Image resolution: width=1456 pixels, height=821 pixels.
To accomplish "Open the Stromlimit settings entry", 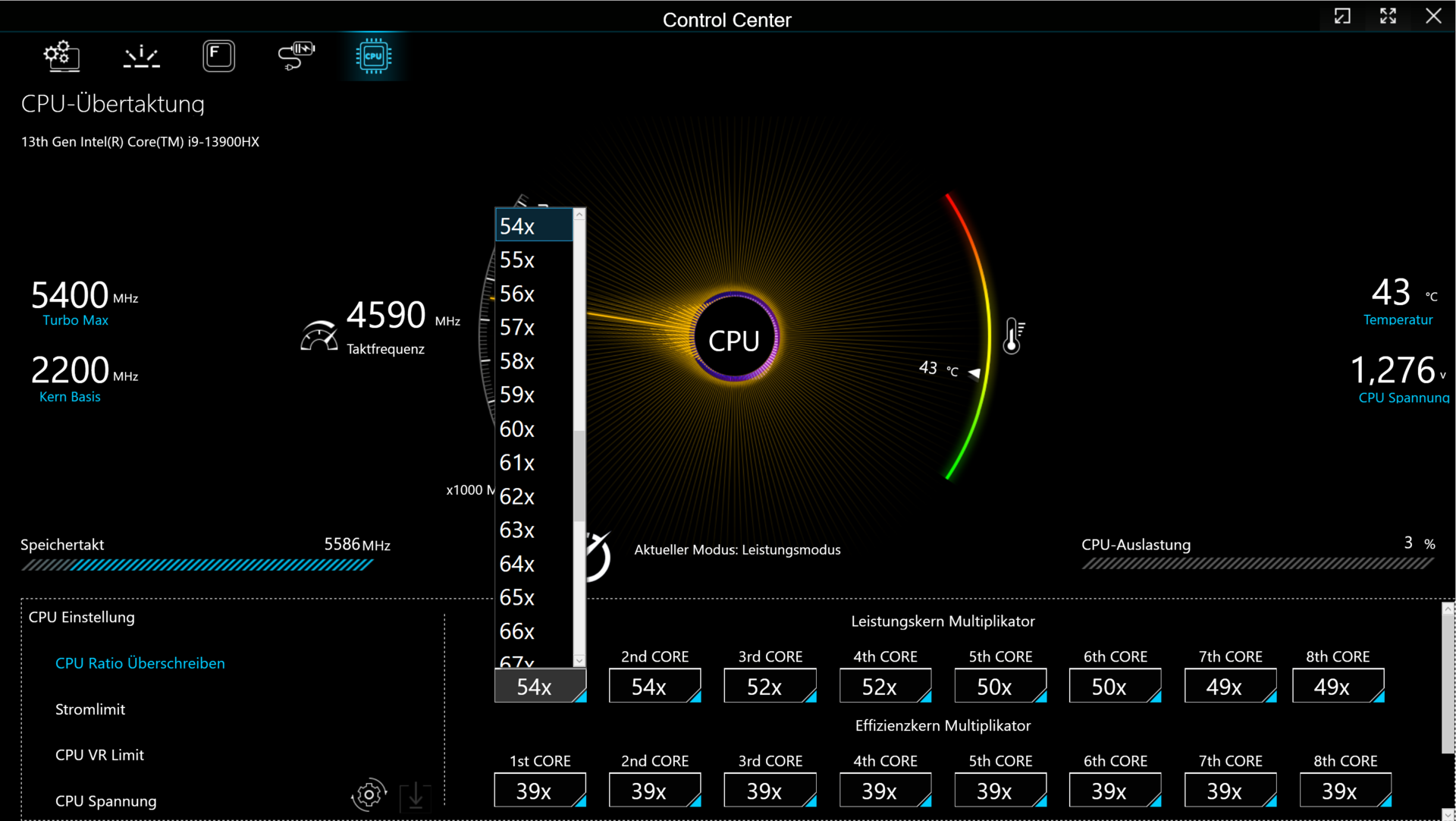I will [x=90, y=709].
